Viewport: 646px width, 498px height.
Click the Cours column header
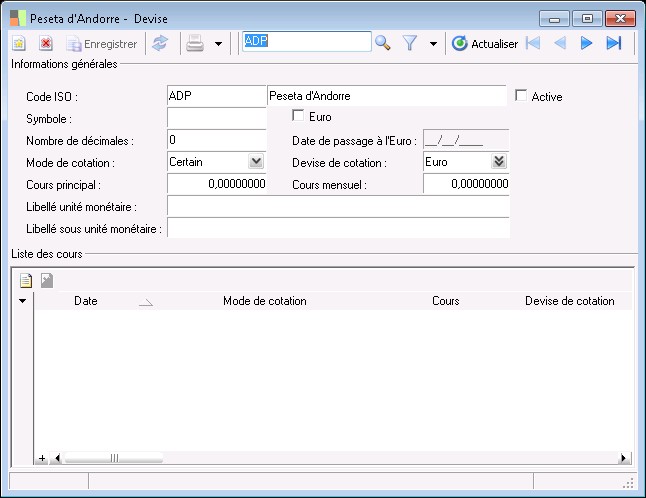pos(445,301)
